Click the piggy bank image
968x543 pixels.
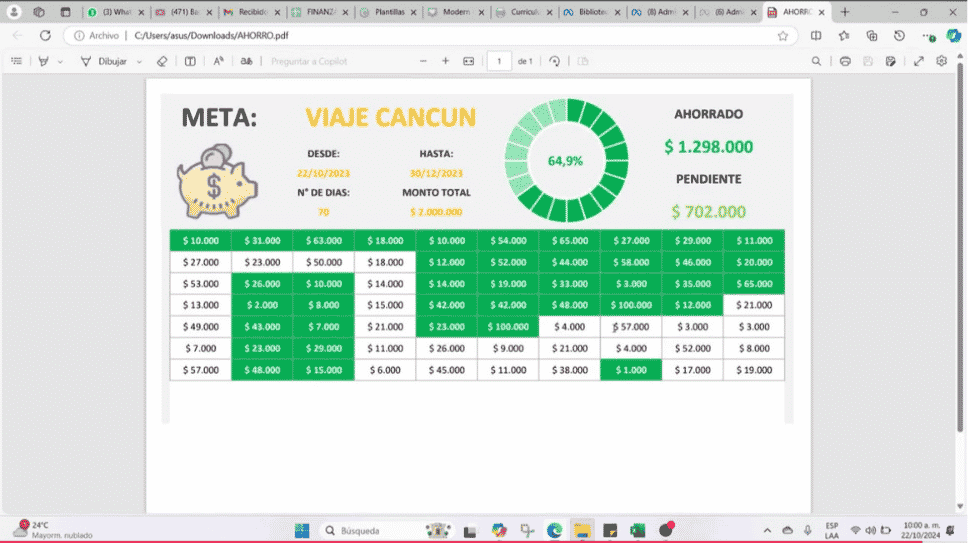coord(217,181)
